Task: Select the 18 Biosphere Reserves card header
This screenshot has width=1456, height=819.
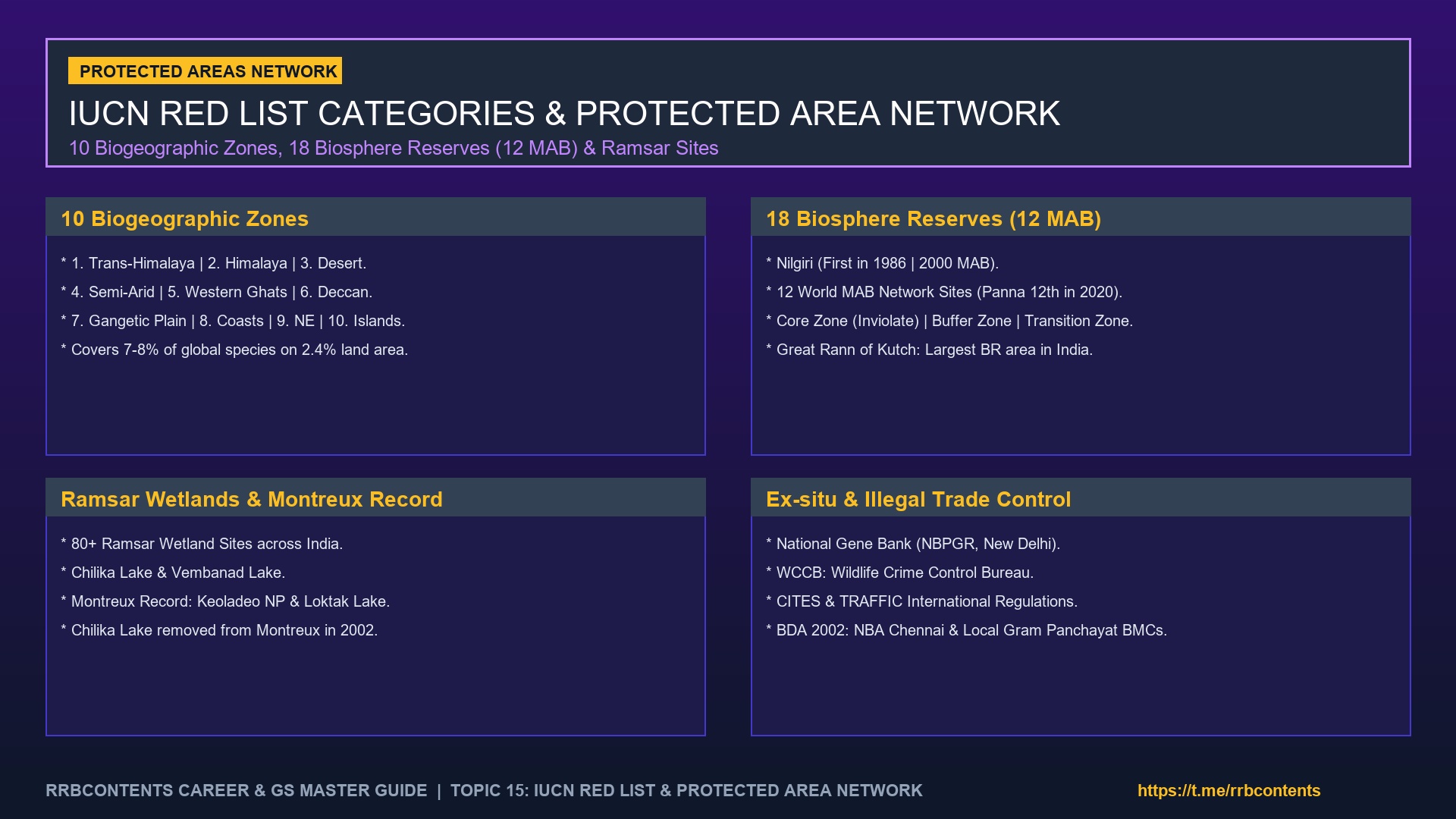Action: (1081, 217)
